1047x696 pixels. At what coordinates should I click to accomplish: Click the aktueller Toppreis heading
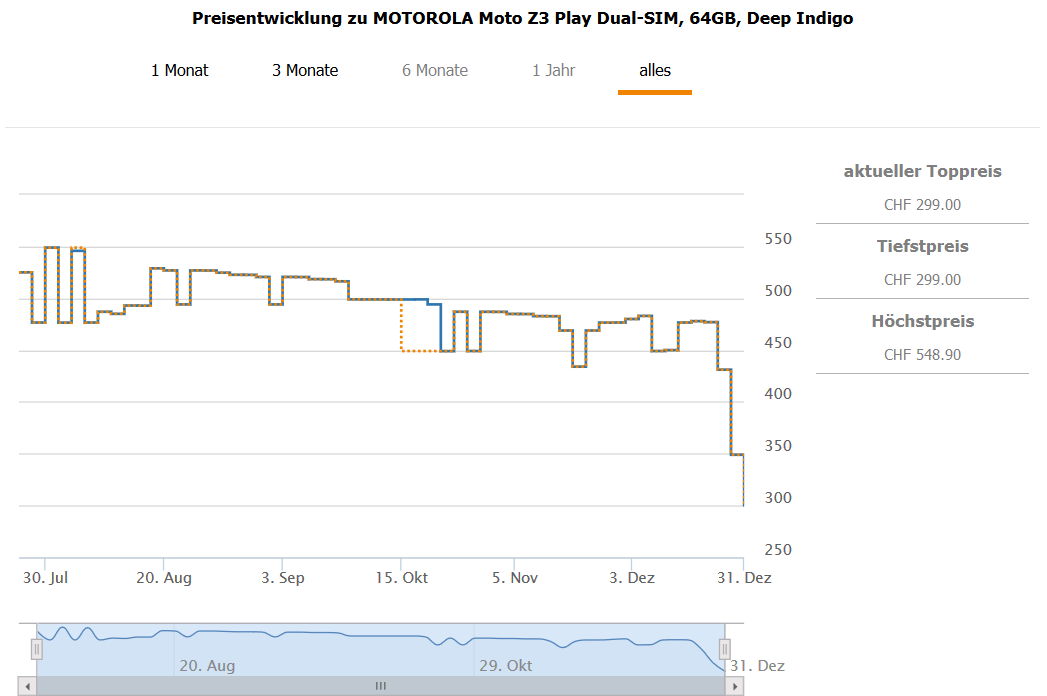coord(922,172)
